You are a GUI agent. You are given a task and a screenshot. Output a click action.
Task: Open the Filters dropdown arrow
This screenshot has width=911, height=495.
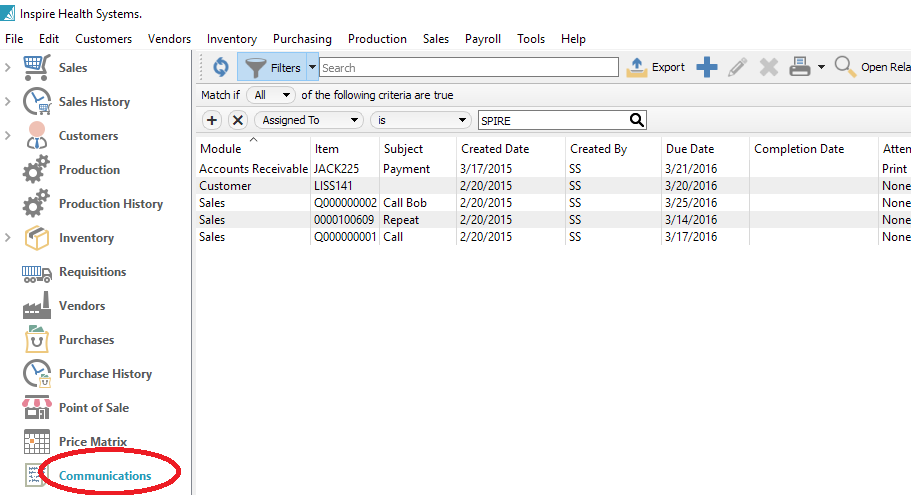click(312, 68)
